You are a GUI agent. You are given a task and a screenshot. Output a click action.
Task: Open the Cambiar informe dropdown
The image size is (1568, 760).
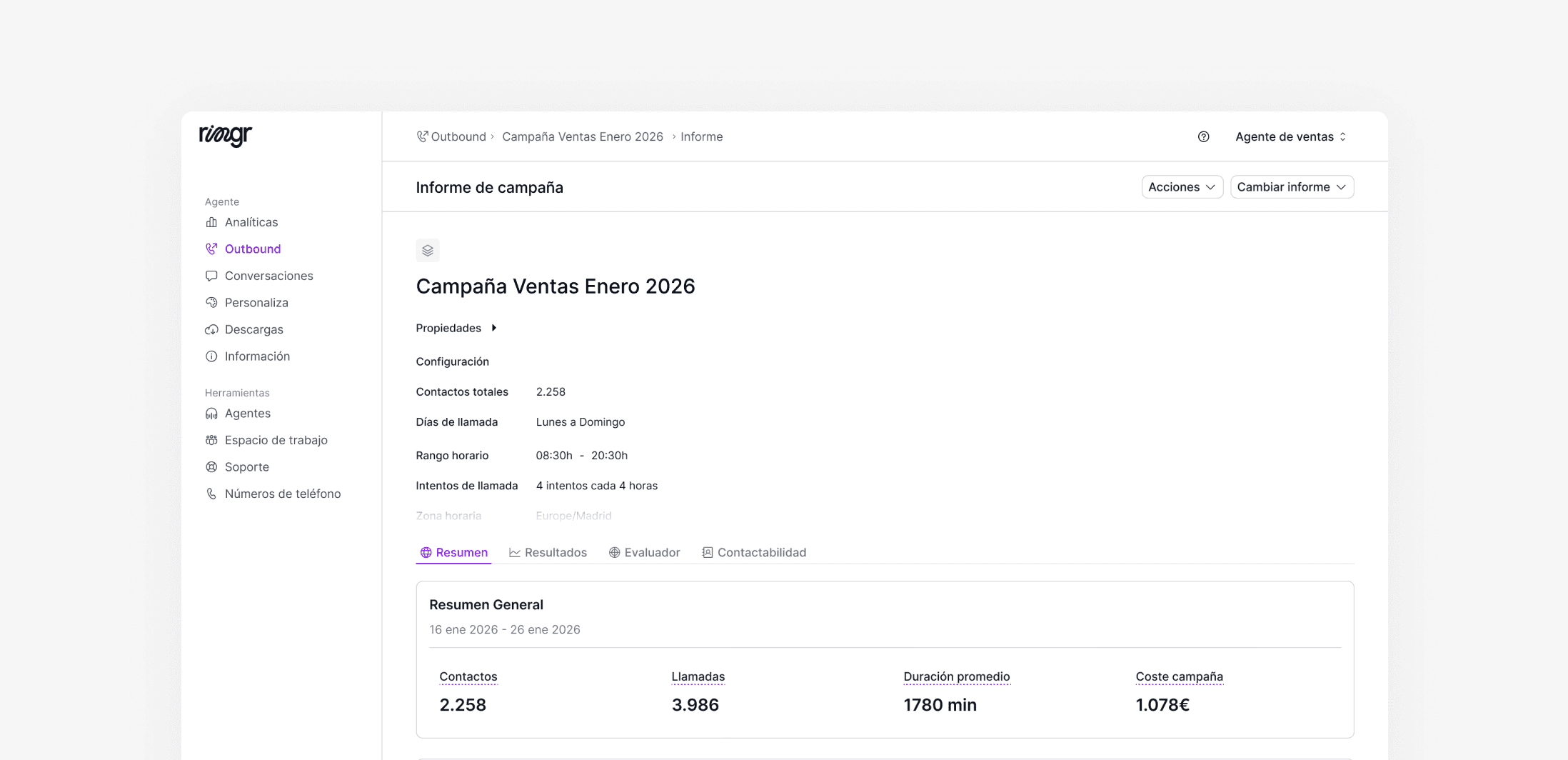(x=1292, y=187)
